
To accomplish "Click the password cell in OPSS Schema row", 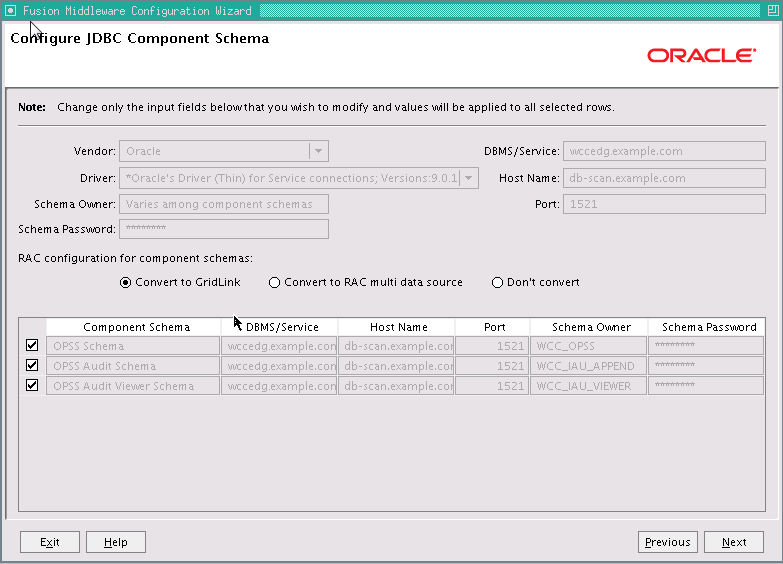I will pos(706,346).
